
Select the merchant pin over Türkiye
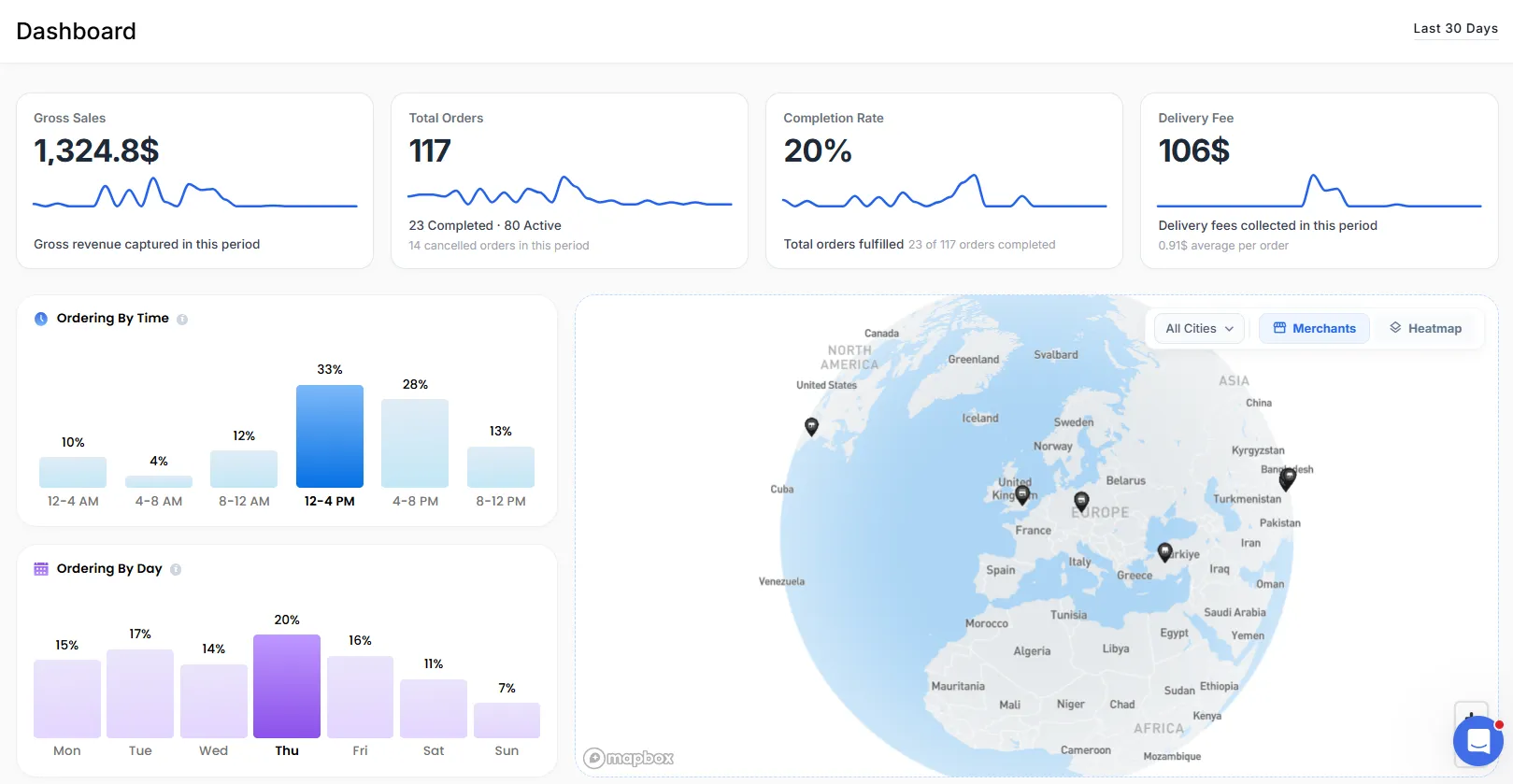(x=1164, y=552)
